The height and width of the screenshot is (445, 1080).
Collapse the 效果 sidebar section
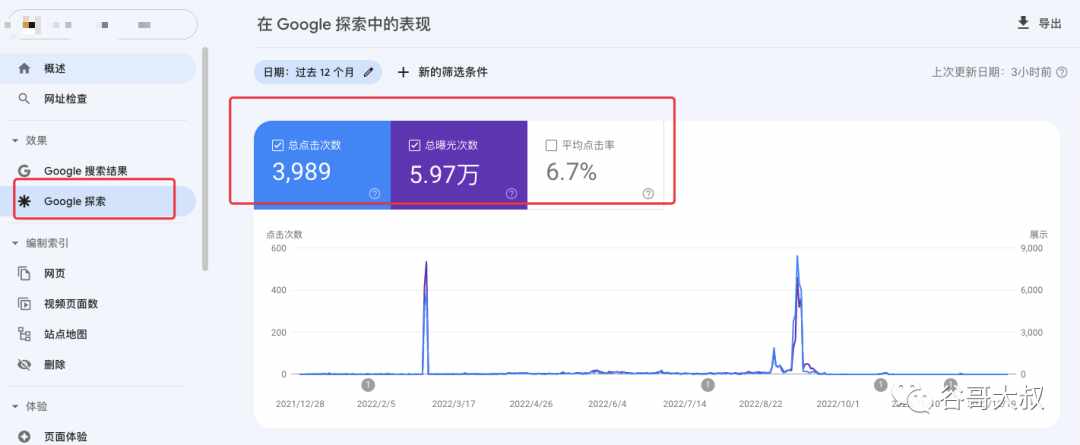click(x=15, y=141)
